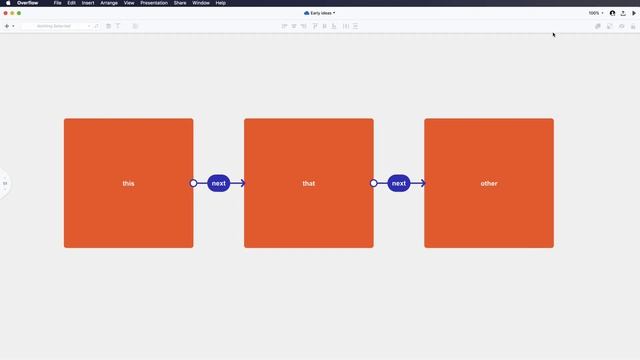Open the Apple menu
This screenshot has height=360, width=640.
click(x=8, y=3)
